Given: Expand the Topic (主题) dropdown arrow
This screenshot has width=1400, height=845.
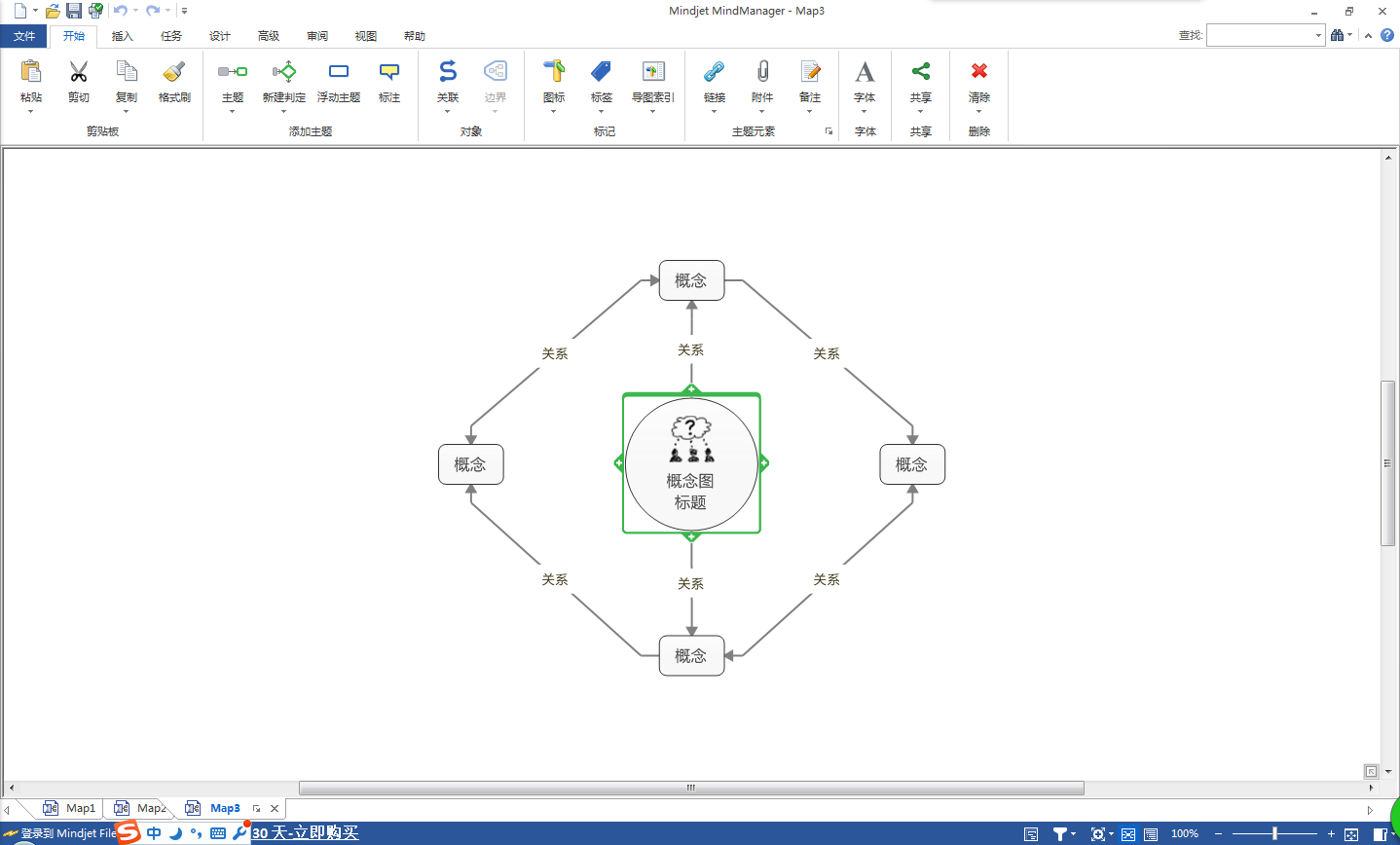Looking at the screenshot, I should [233, 111].
